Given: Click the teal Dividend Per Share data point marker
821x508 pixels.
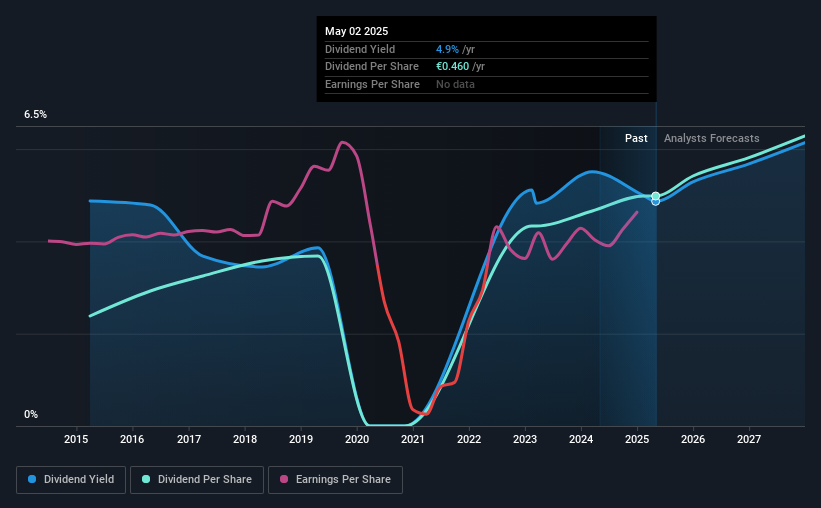Looking at the screenshot, I should click(656, 196).
